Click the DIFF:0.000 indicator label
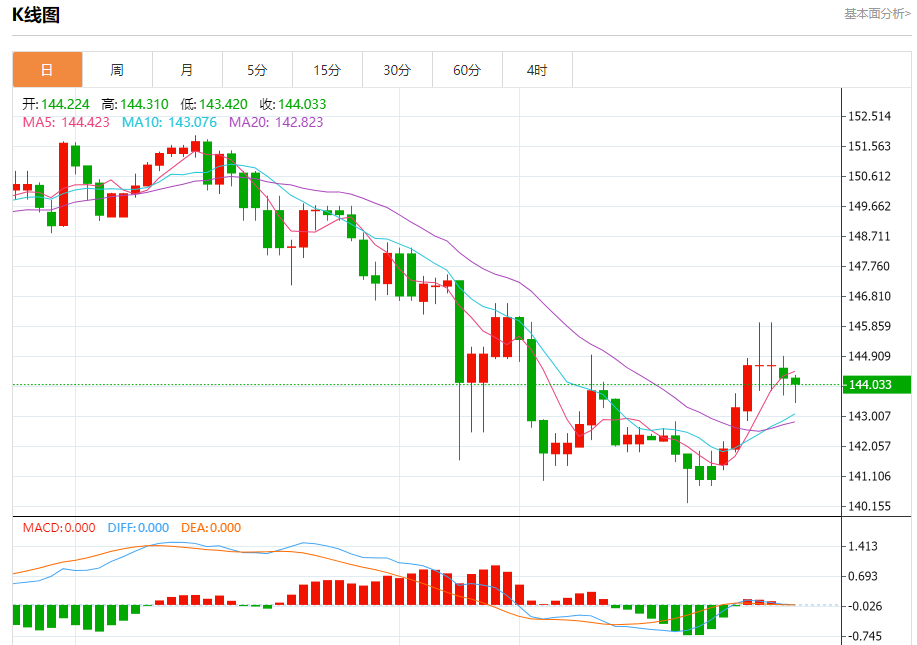 138,527
